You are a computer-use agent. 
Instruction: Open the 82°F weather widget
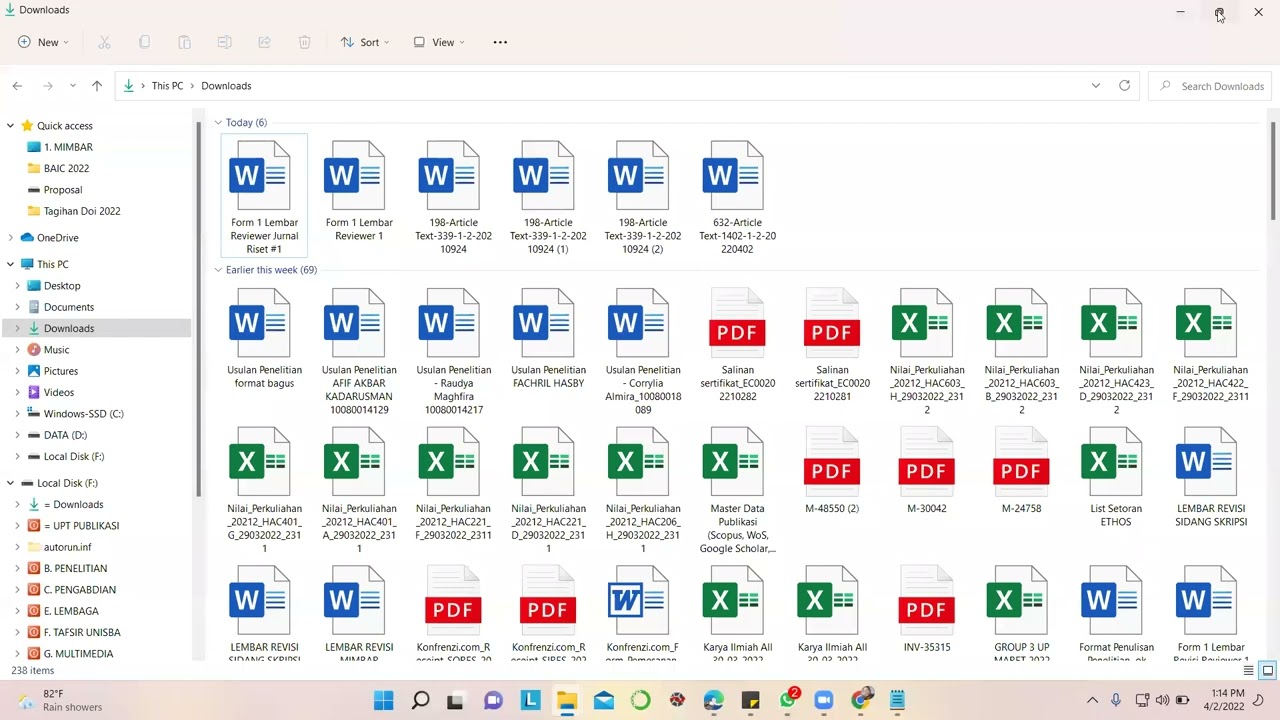(60, 700)
